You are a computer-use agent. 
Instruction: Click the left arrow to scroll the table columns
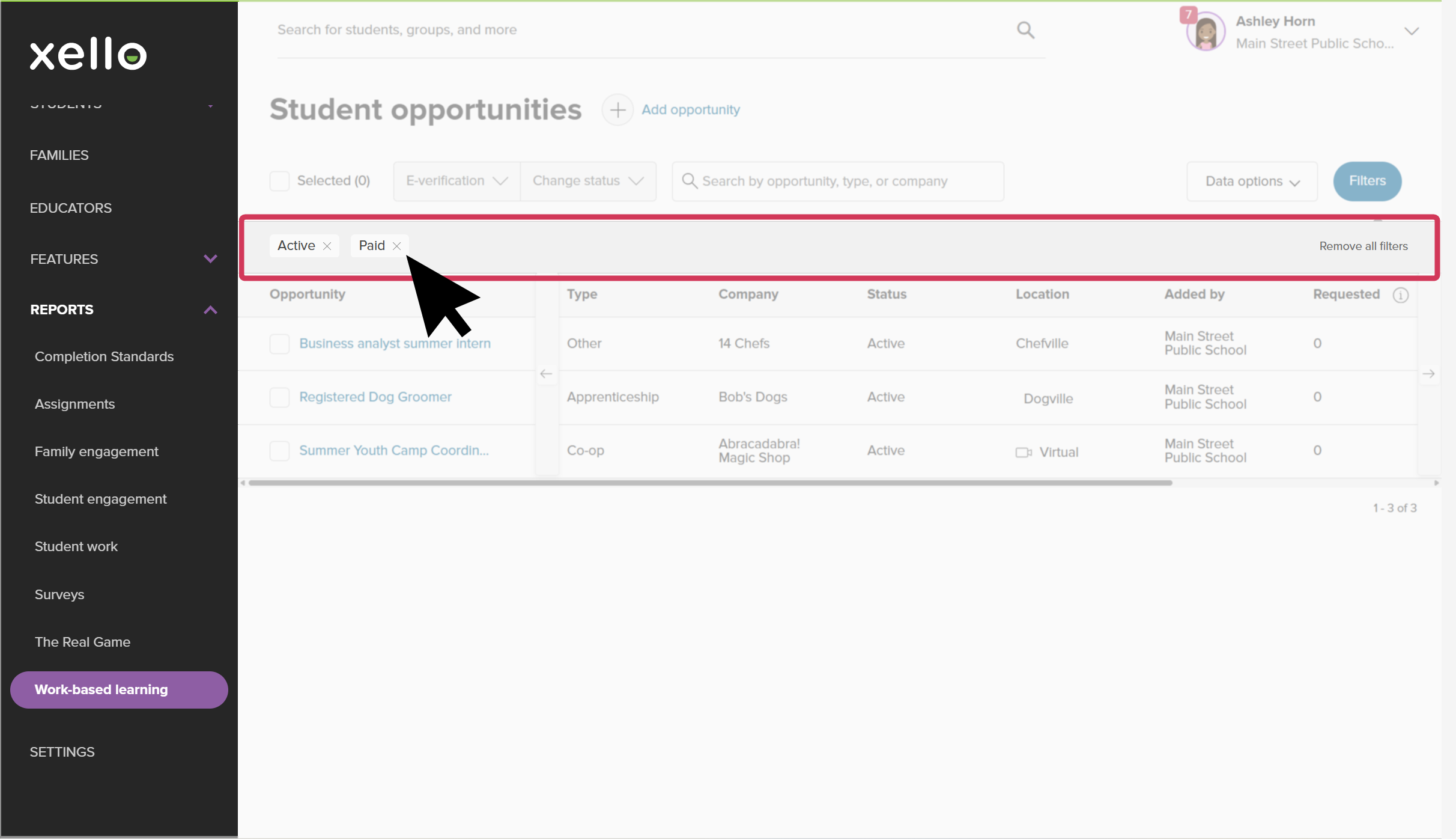point(546,374)
